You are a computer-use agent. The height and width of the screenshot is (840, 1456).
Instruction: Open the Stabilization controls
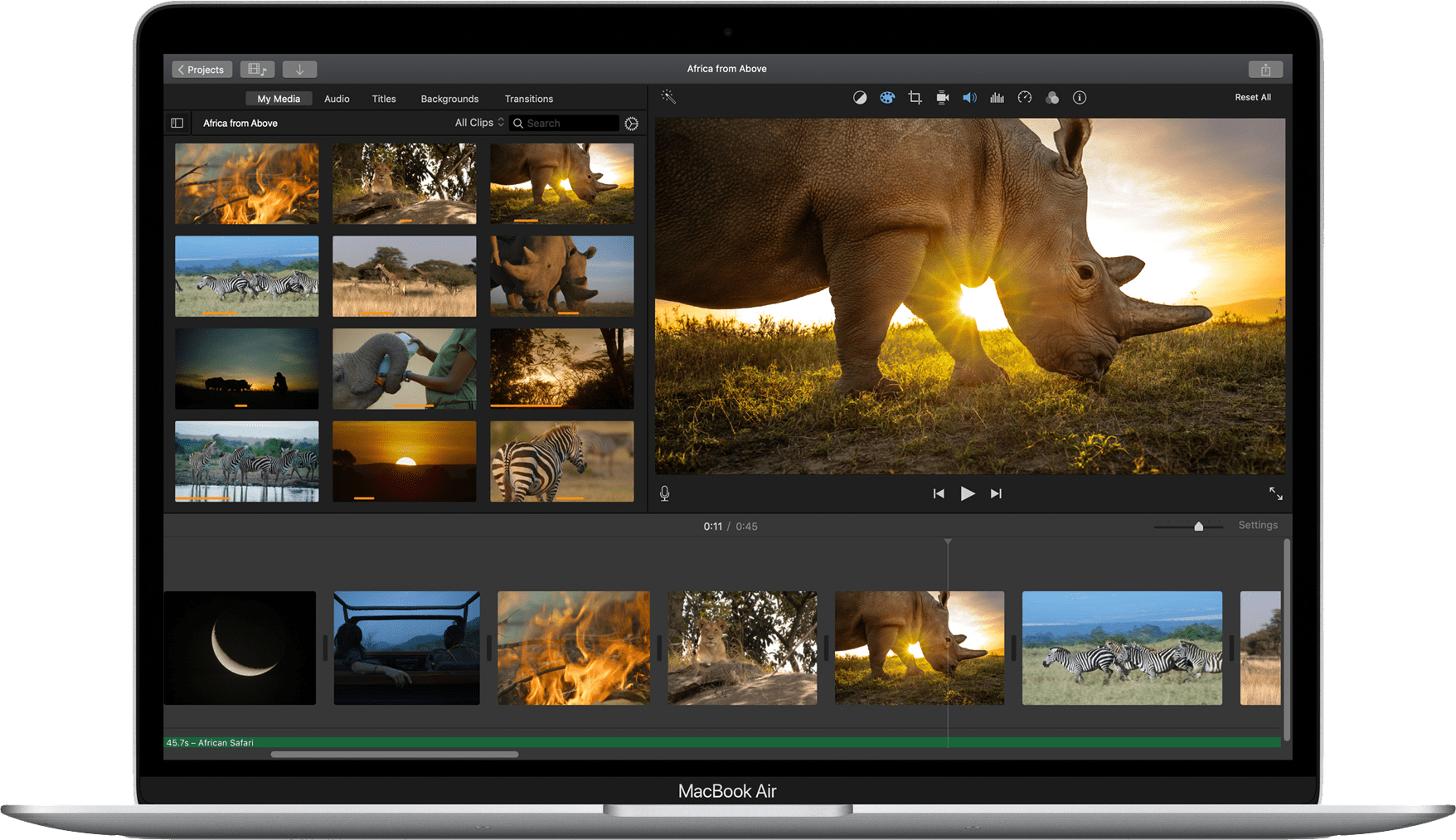942,97
